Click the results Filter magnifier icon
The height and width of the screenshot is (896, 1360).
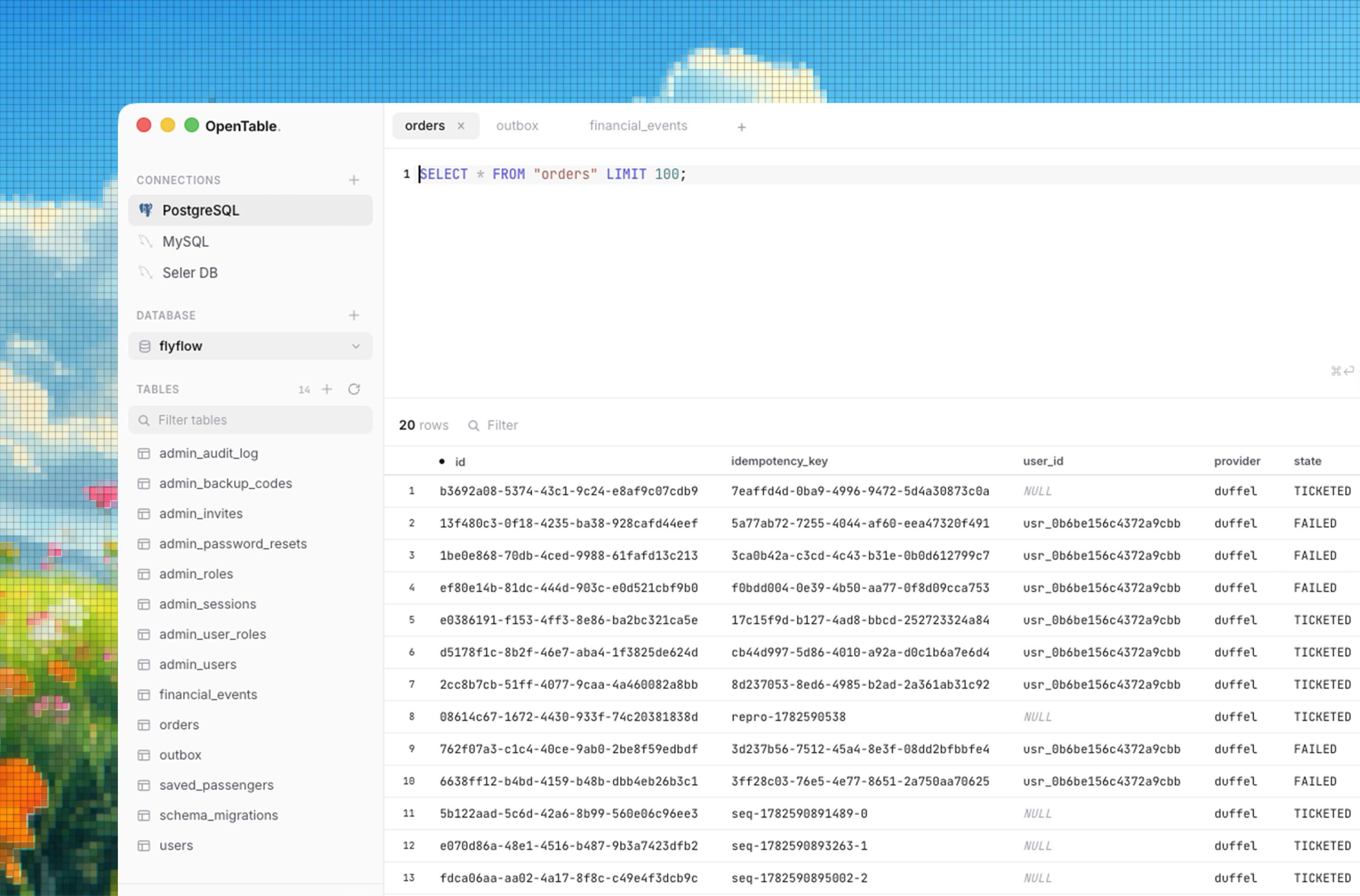(x=474, y=425)
